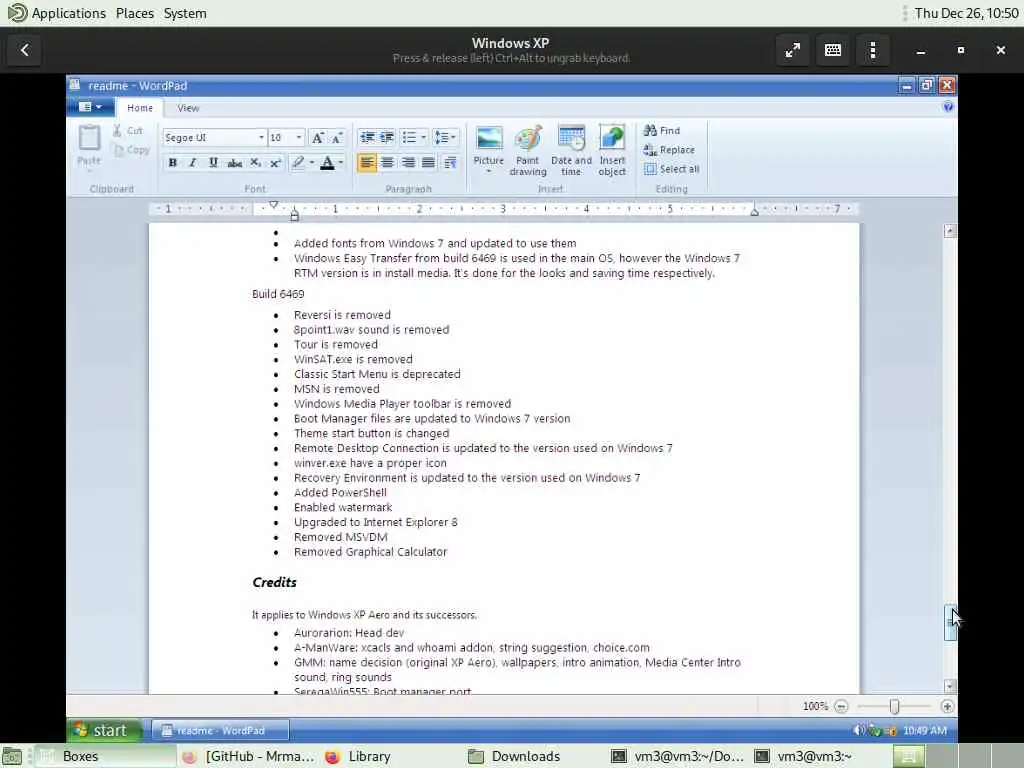This screenshot has width=1024, height=768.
Task: Open paragraph settings dialog icon
Action: (450, 163)
